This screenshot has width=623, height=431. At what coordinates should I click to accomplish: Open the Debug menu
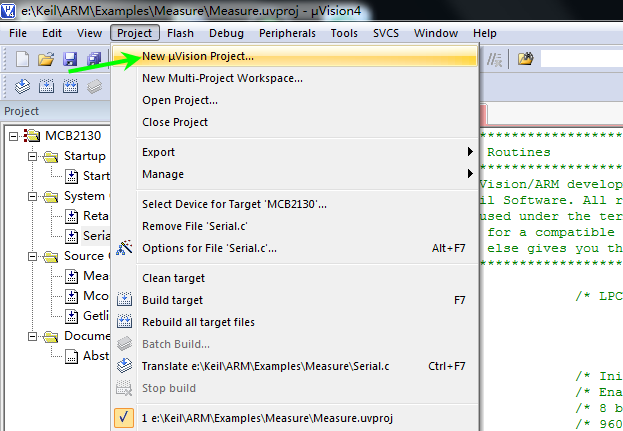click(x=226, y=33)
